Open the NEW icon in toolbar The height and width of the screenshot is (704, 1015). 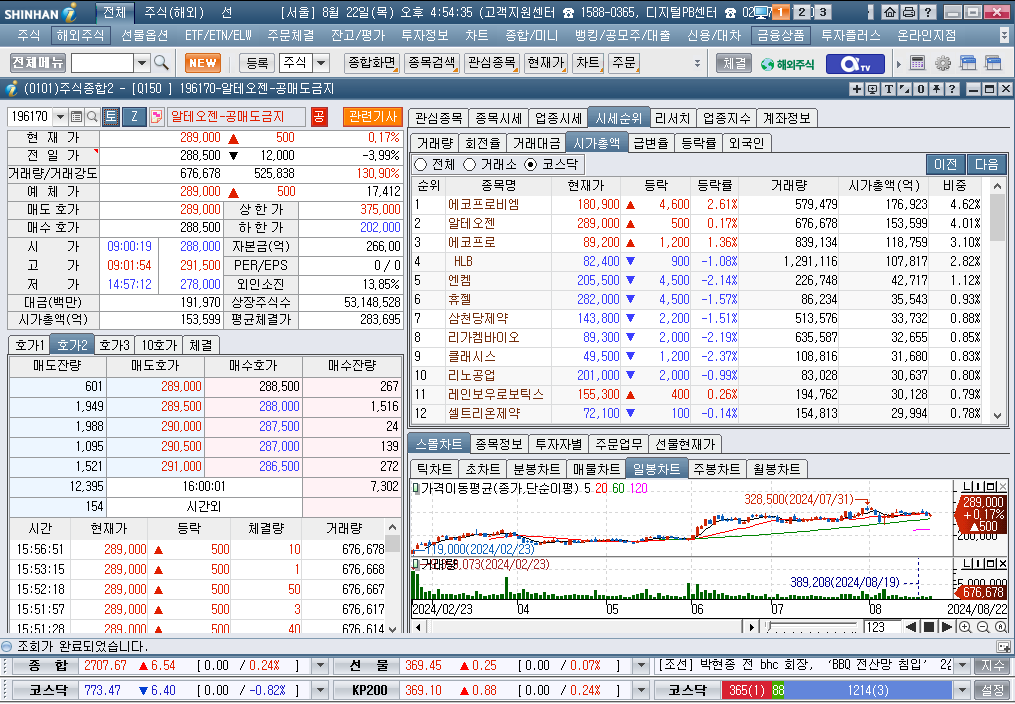tap(203, 63)
